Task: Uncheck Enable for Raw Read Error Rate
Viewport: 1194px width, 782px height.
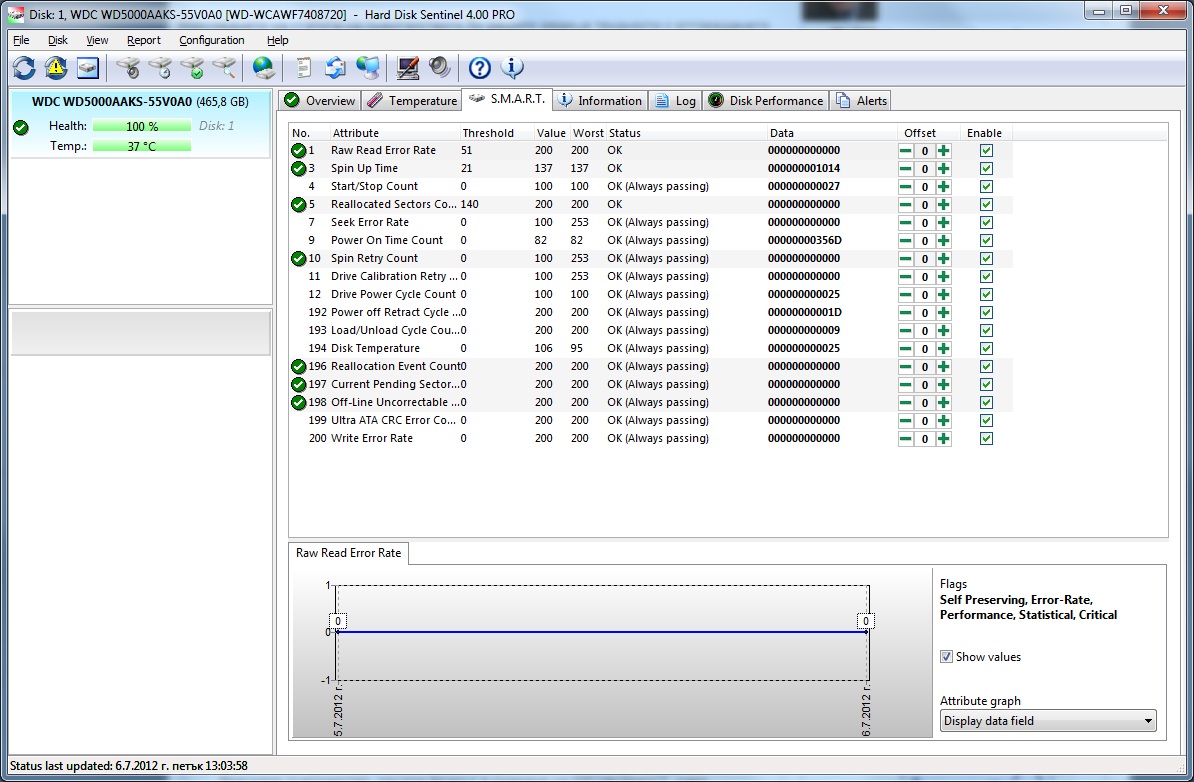Action: (986, 151)
